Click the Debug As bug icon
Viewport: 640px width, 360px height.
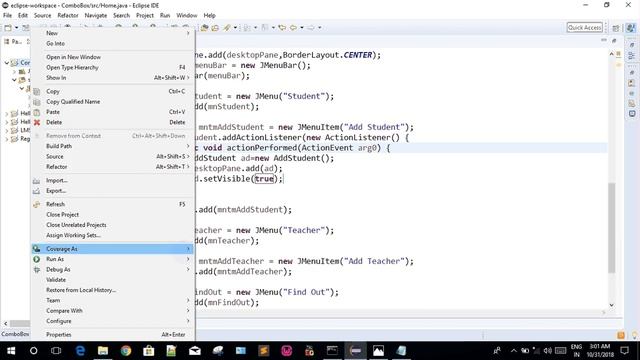tap(37, 269)
